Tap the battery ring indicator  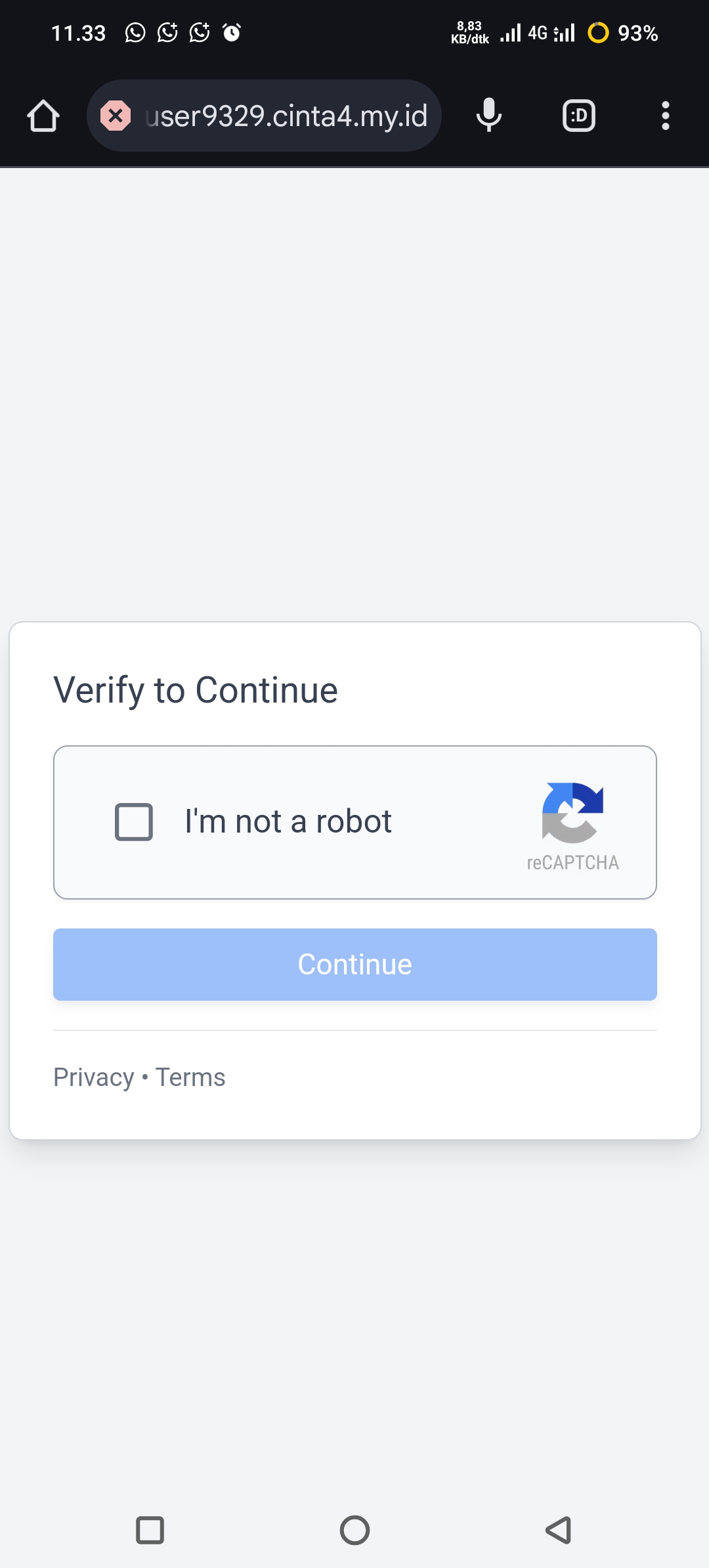point(598,32)
